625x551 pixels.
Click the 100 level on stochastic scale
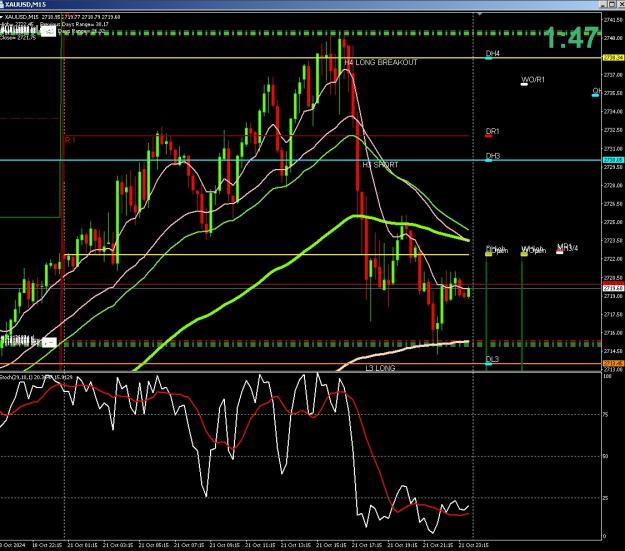click(607, 376)
